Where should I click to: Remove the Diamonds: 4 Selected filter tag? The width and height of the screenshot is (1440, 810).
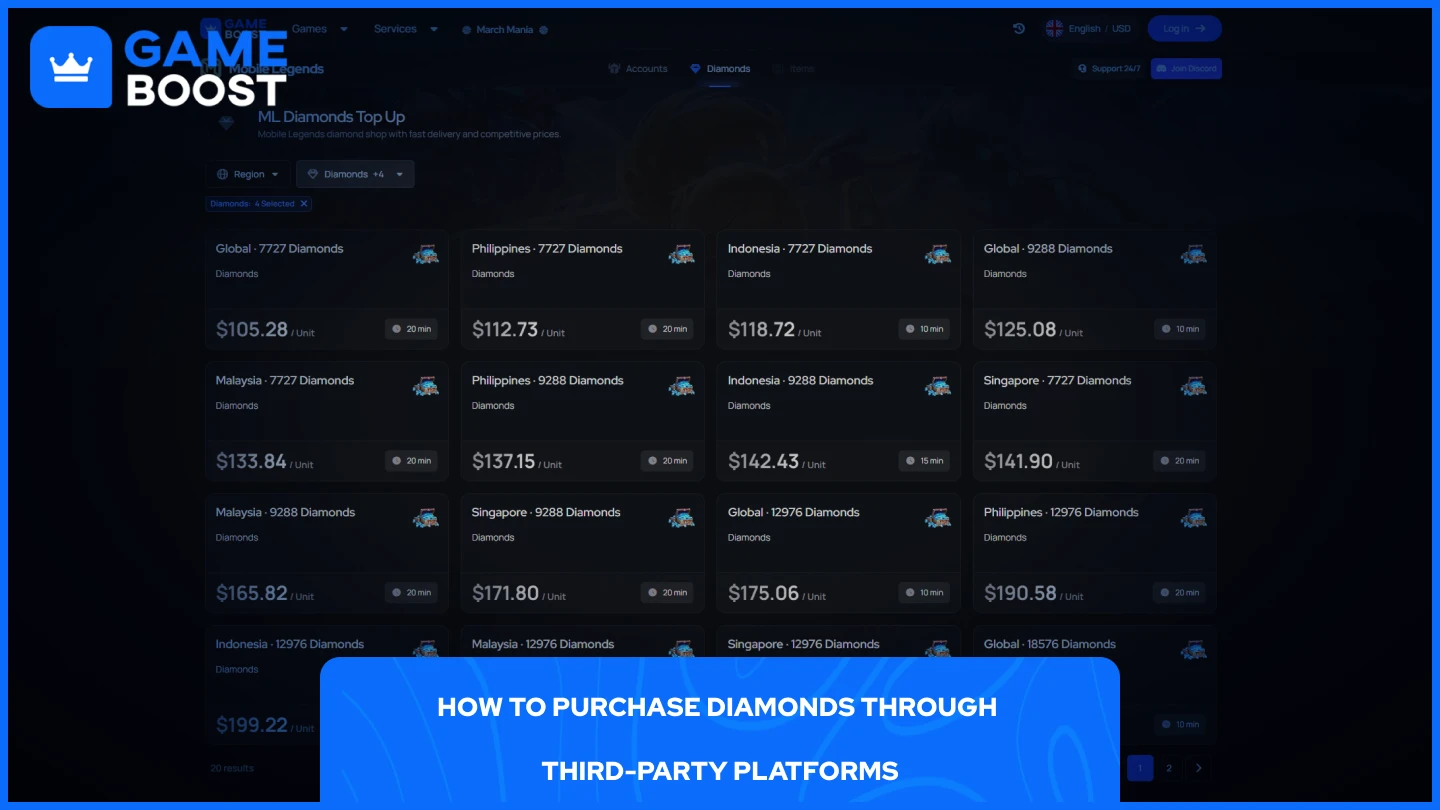pyautogui.click(x=306, y=203)
